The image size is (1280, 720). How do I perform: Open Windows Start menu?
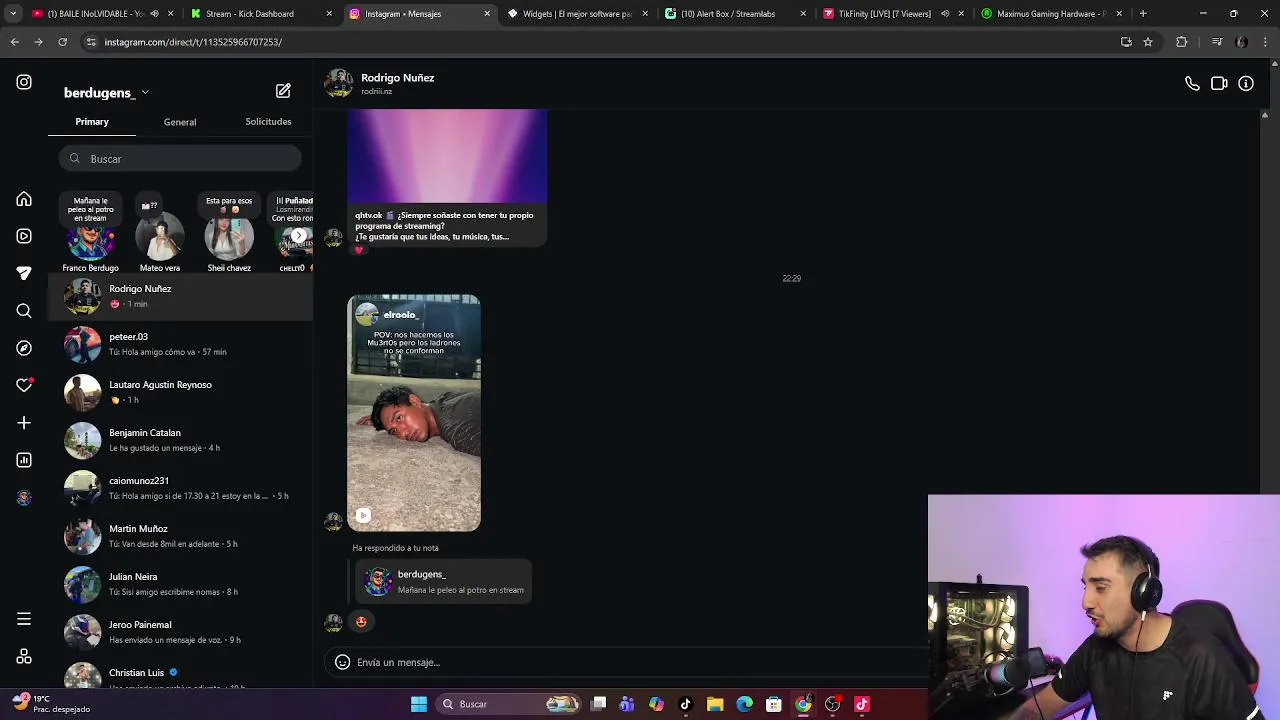(419, 704)
